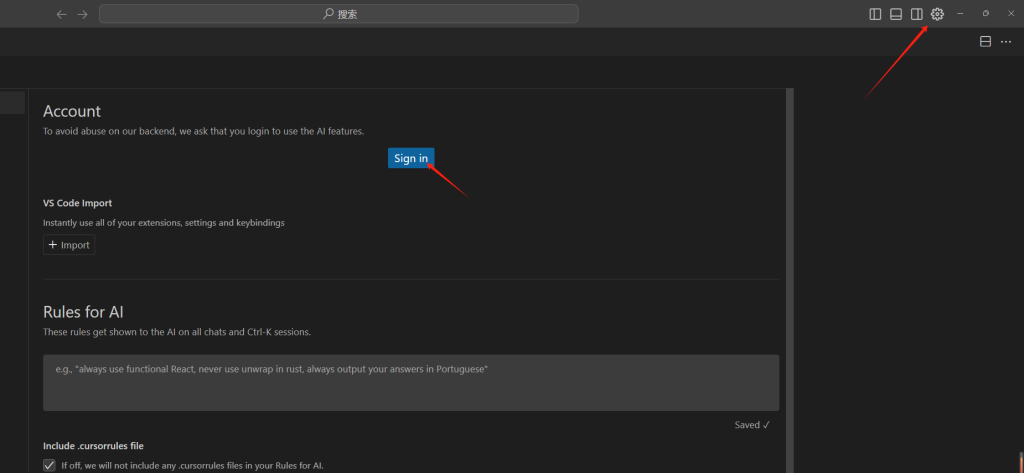Sign in to your account
The image size is (1024, 473).
click(411, 158)
